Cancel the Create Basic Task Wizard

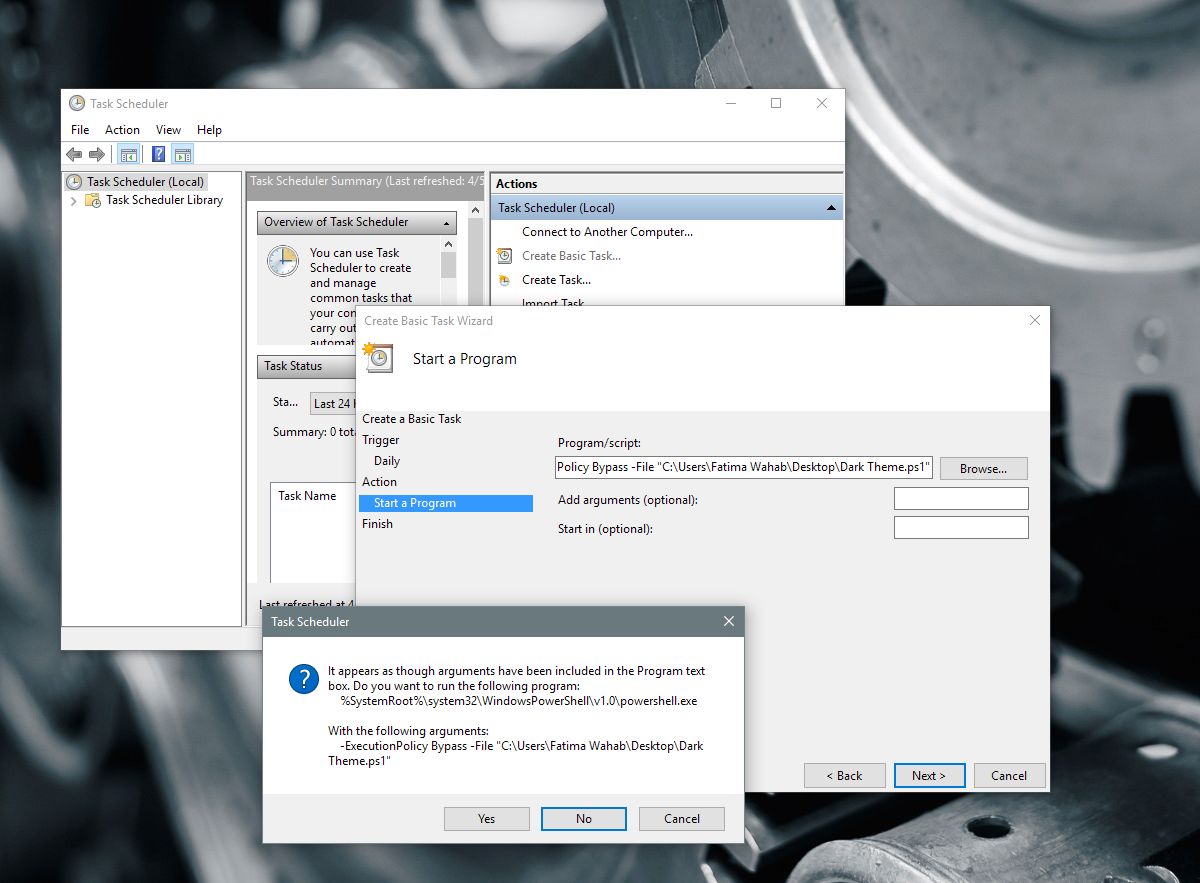point(1009,775)
